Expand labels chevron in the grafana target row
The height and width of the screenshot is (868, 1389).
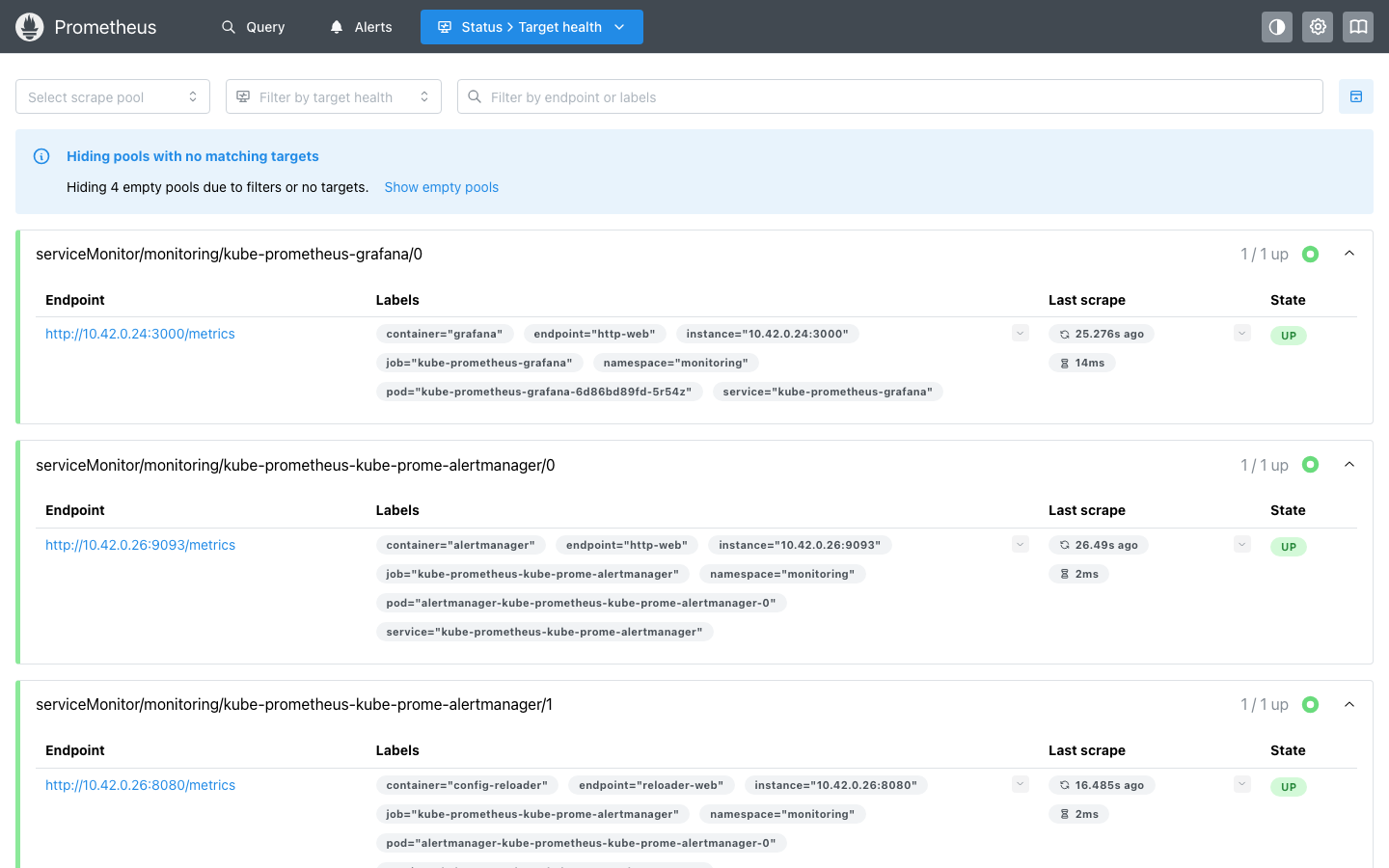click(x=1021, y=334)
